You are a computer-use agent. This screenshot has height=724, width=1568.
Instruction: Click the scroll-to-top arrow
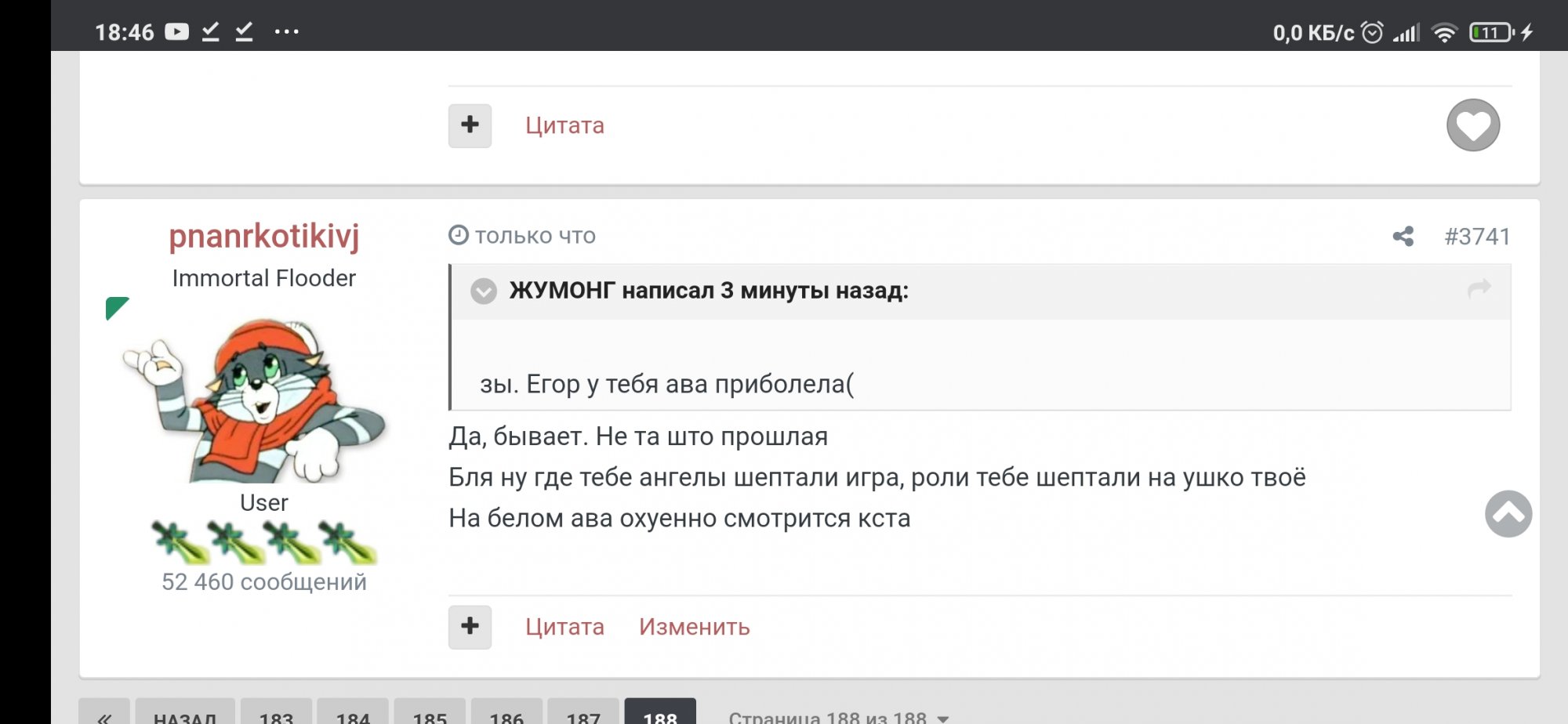click(1508, 513)
